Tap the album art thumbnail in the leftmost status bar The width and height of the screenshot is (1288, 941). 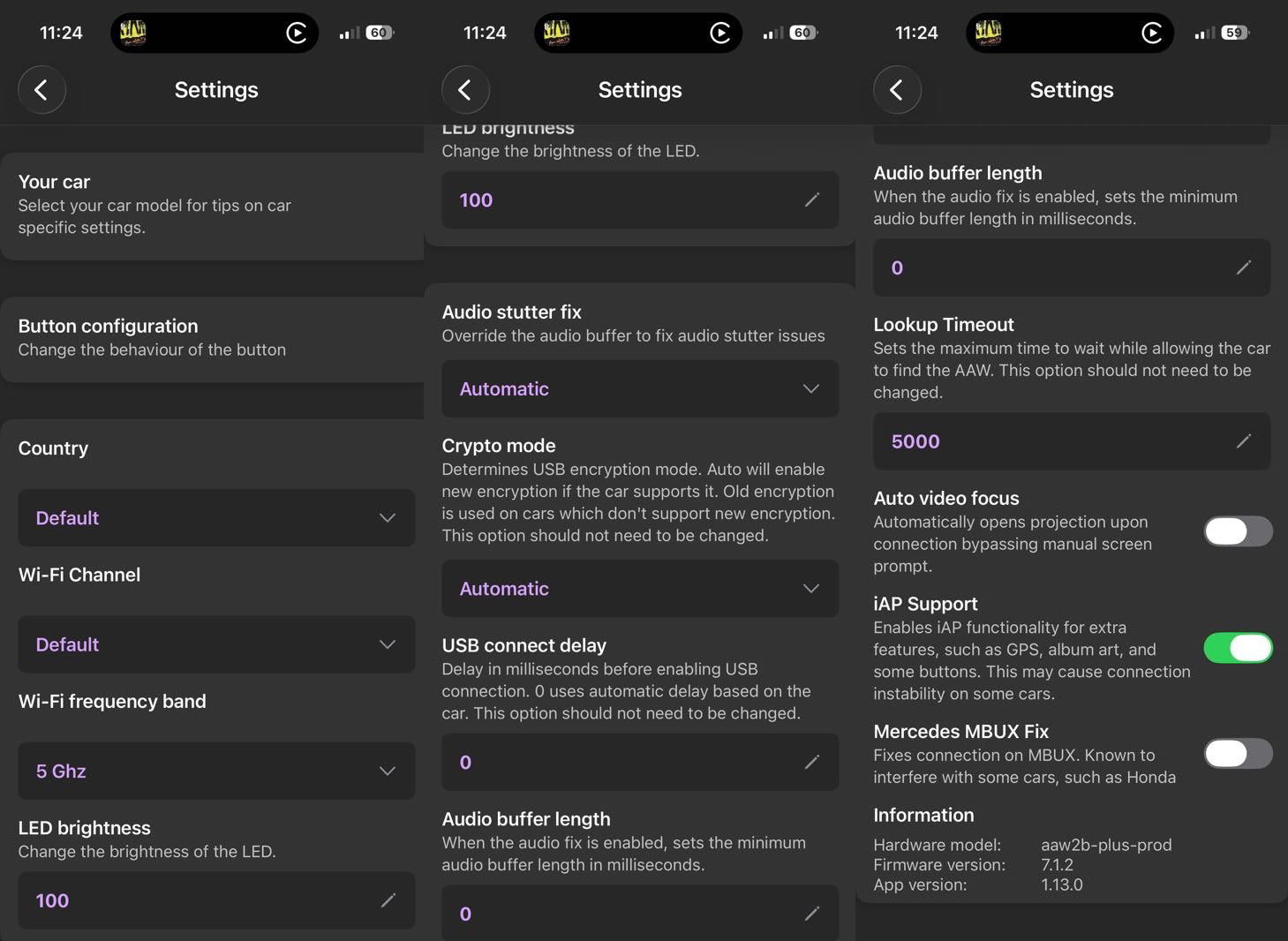pyautogui.click(x=133, y=34)
